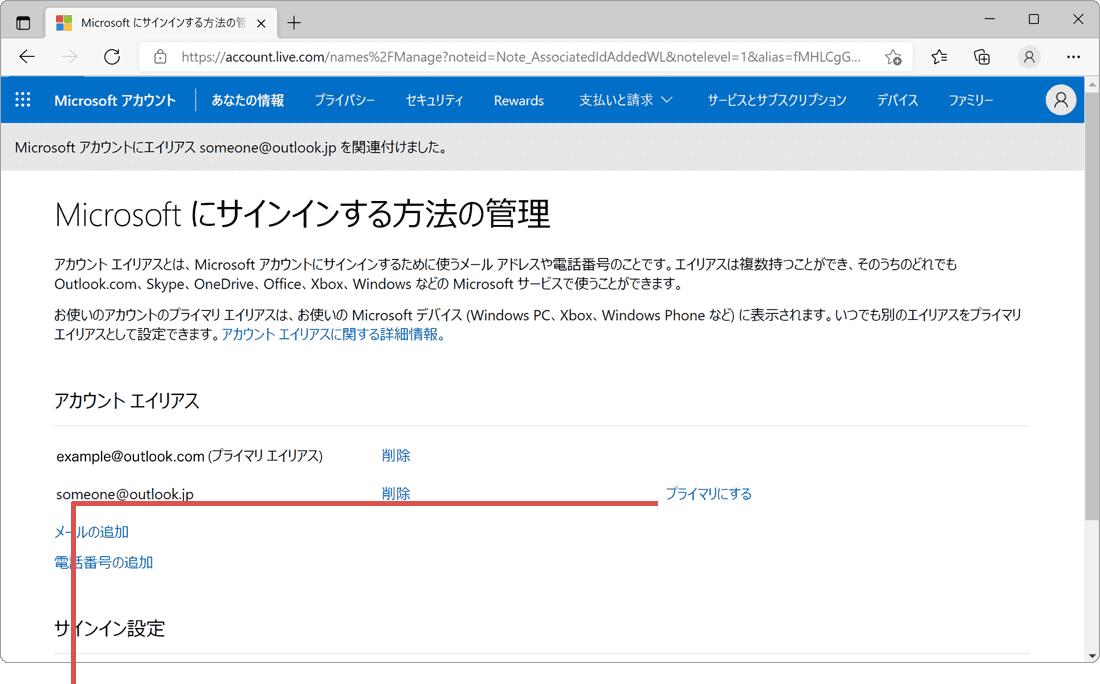
Task: Make someone@outlook.jp the primary alias
Action: (x=709, y=493)
